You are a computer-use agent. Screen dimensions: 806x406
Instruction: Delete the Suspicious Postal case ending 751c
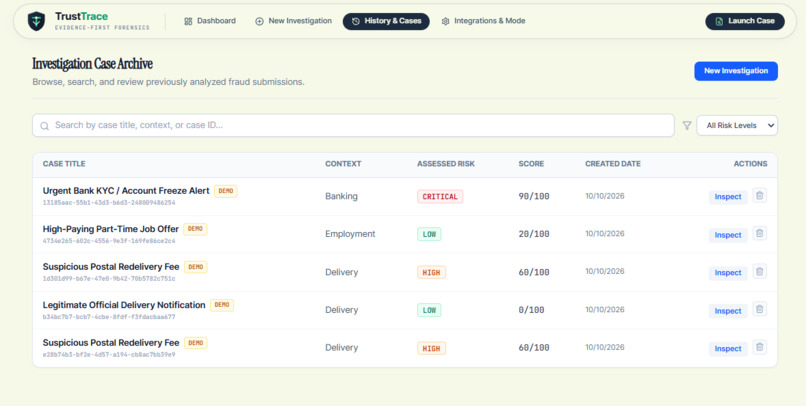760,271
